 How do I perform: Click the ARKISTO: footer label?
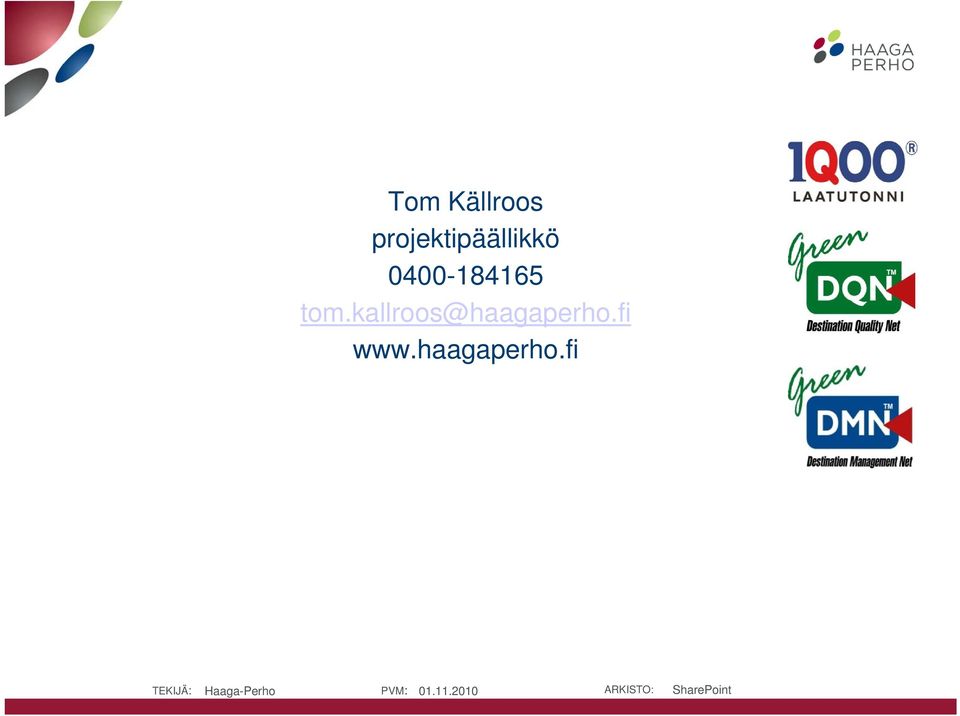(x=629, y=690)
